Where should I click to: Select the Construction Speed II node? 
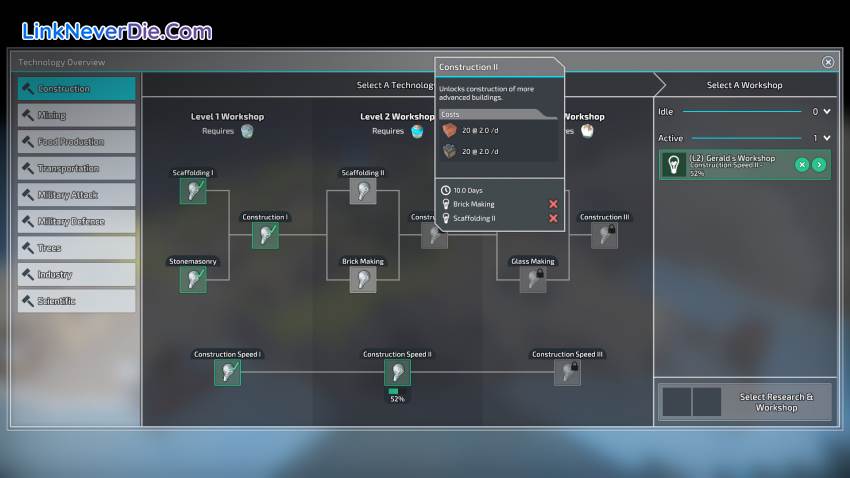pyautogui.click(x=397, y=372)
